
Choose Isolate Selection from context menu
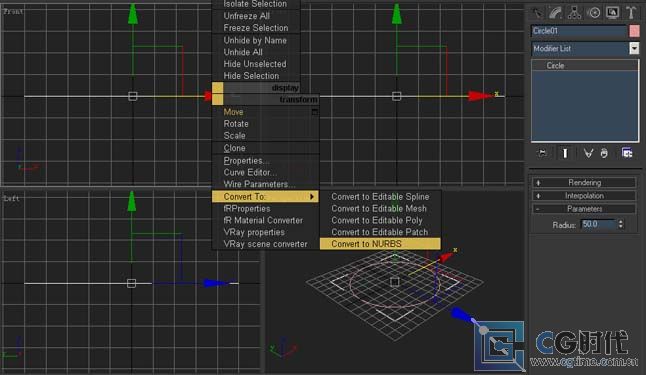click(x=255, y=4)
